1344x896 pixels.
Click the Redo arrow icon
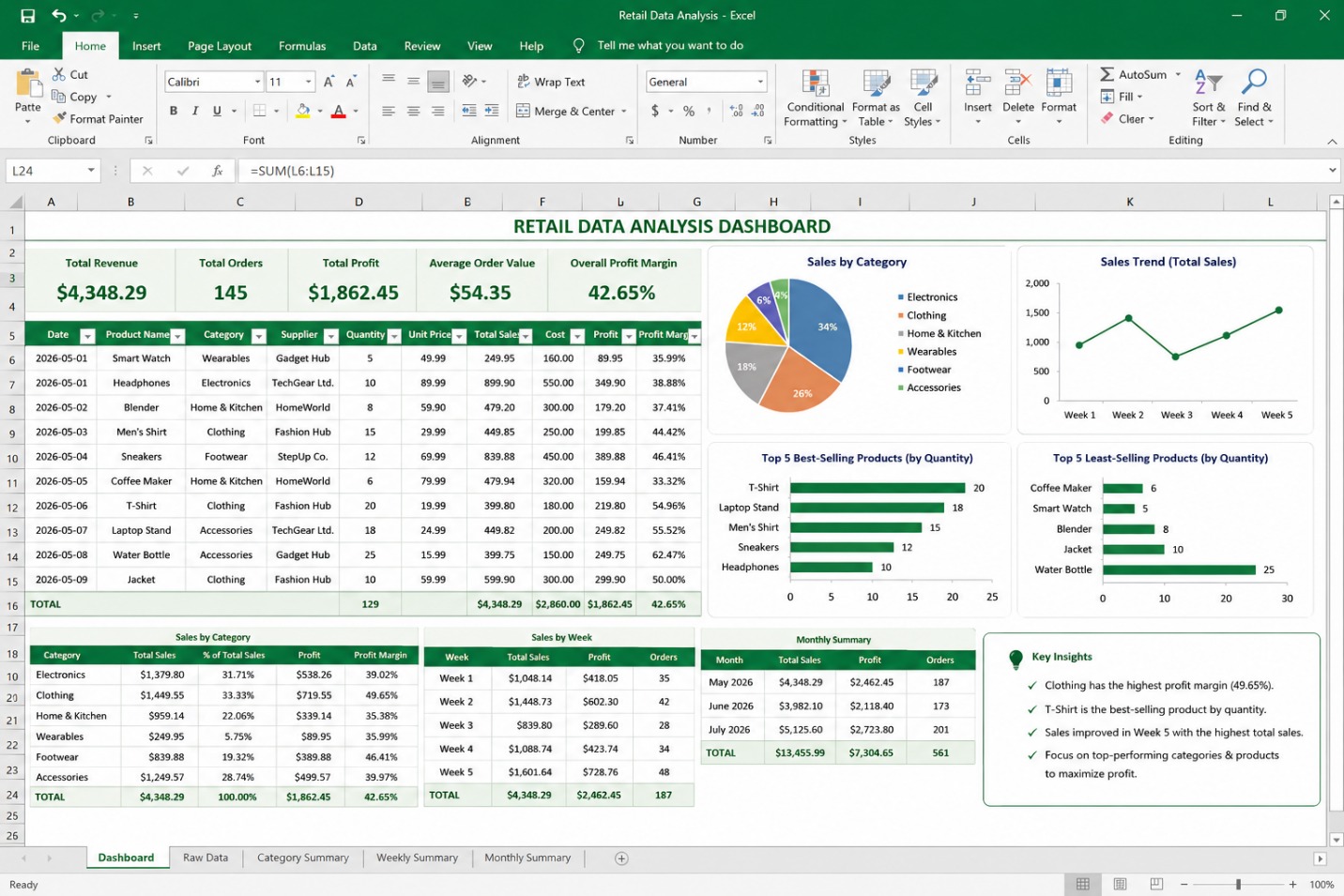coord(97,16)
